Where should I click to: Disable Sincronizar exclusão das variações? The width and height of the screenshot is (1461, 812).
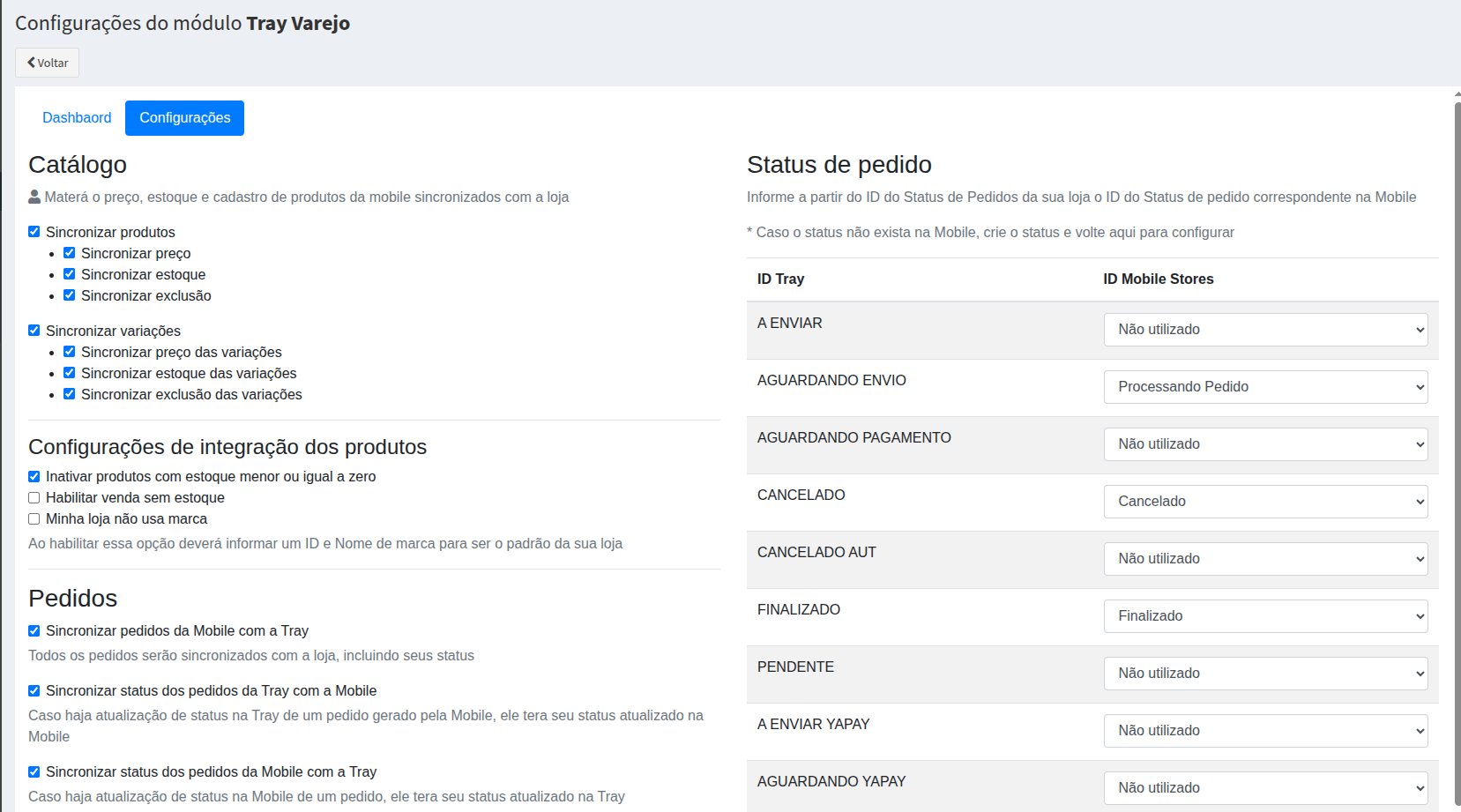70,394
